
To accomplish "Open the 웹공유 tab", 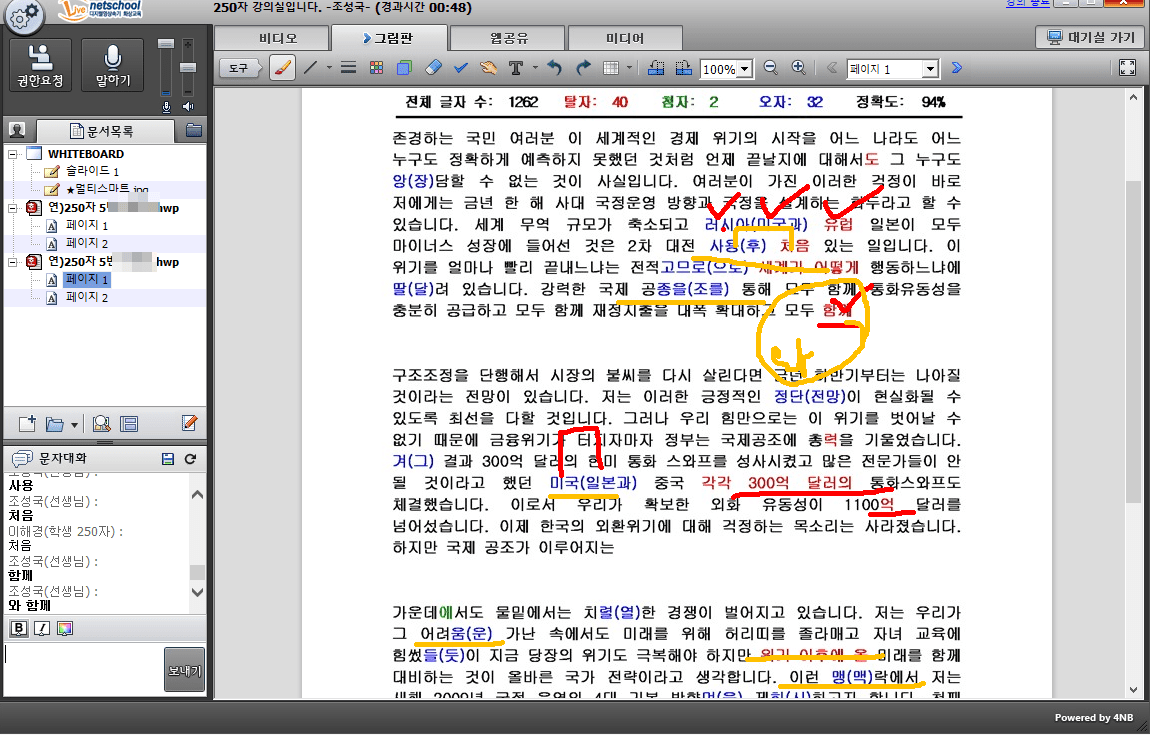I will click(x=509, y=38).
